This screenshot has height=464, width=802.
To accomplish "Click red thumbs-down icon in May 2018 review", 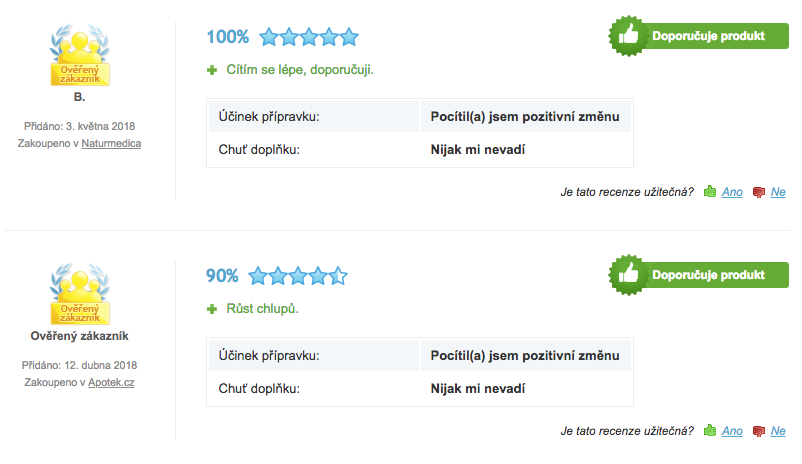I will click(759, 192).
